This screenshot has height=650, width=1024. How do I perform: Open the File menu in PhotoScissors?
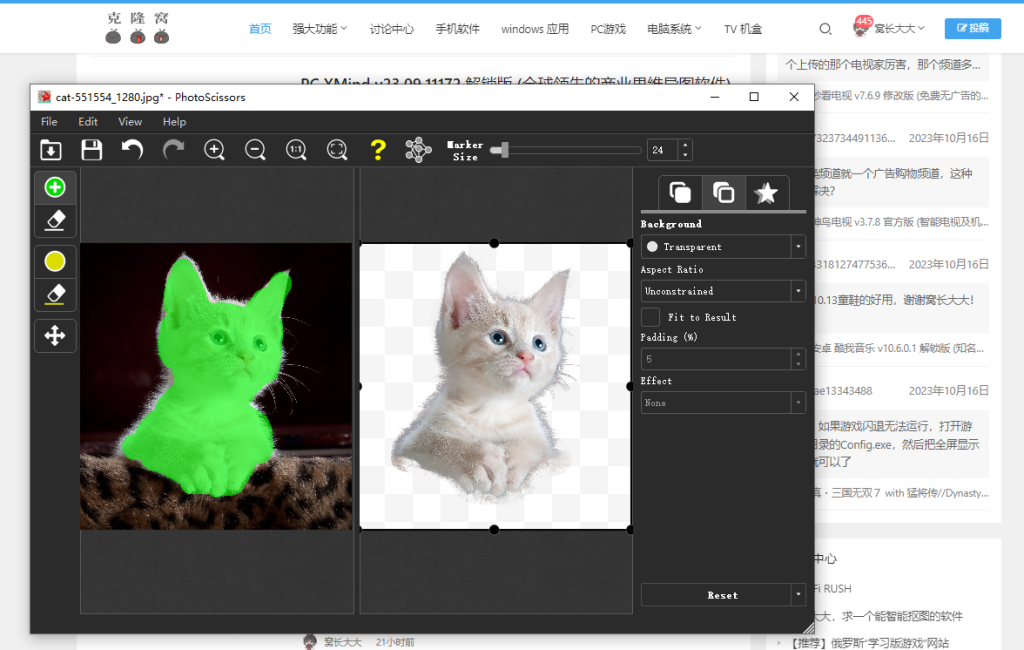[x=49, y=122]
